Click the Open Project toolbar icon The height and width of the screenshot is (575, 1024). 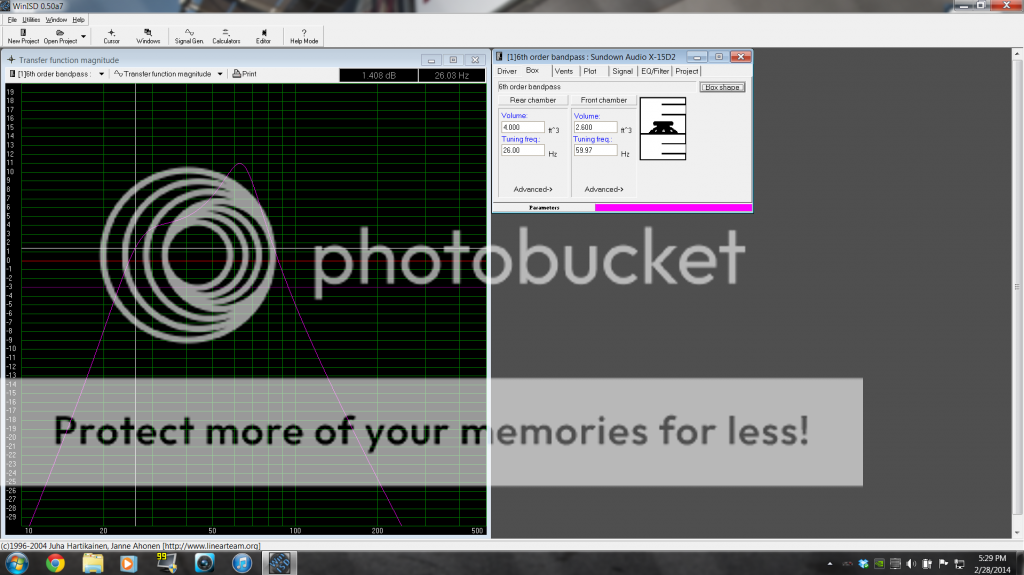click(x=60, y=36)
